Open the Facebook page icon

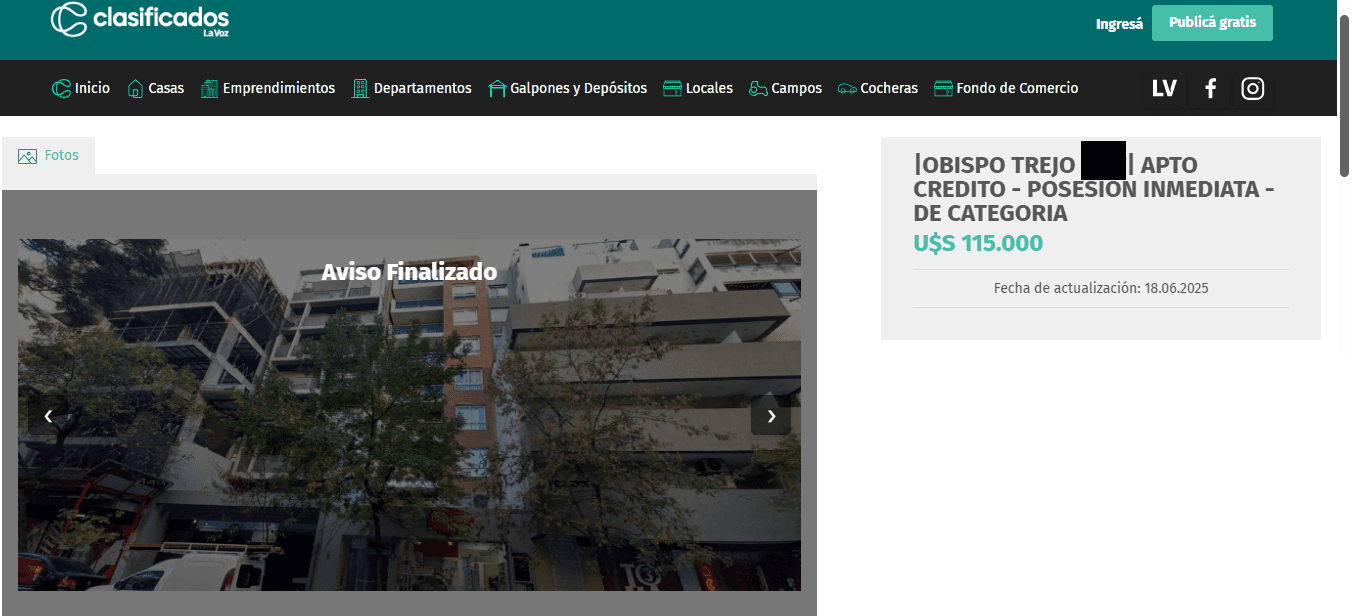pyautogui.click(x=1209, y=89)
